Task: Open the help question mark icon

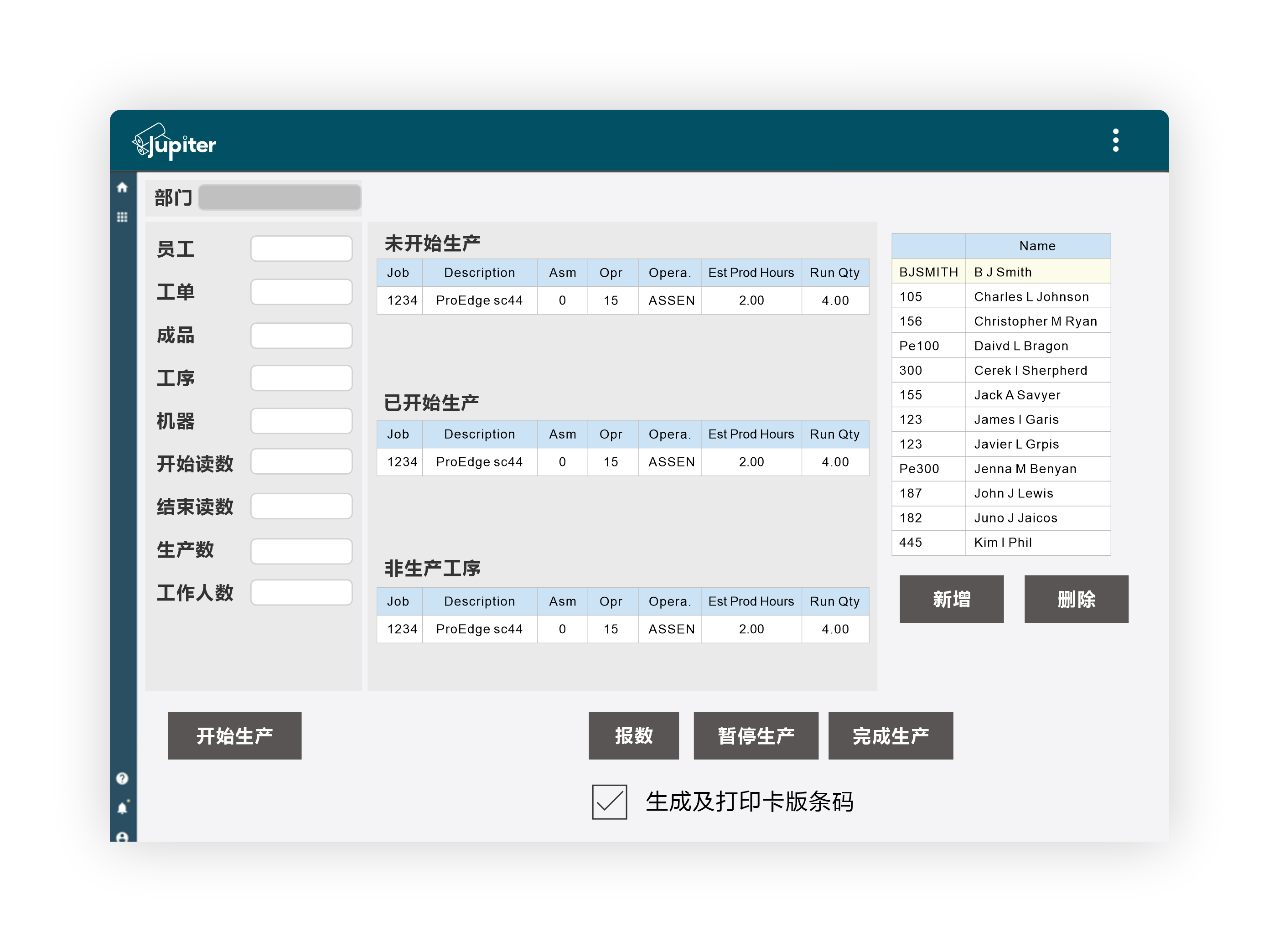Action: coord(122,779)
